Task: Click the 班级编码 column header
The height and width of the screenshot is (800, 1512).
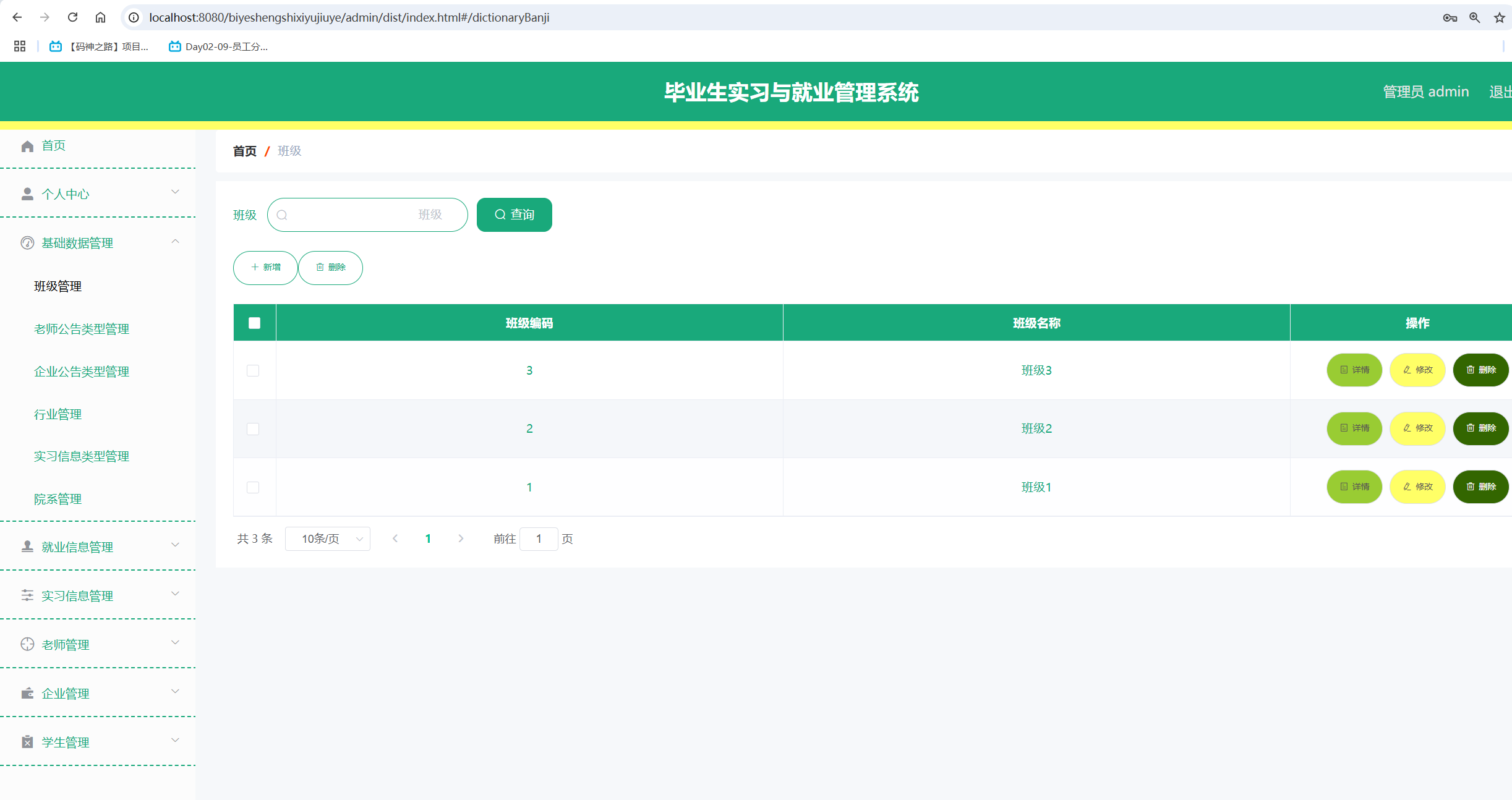Action: [x=529, y=323]
